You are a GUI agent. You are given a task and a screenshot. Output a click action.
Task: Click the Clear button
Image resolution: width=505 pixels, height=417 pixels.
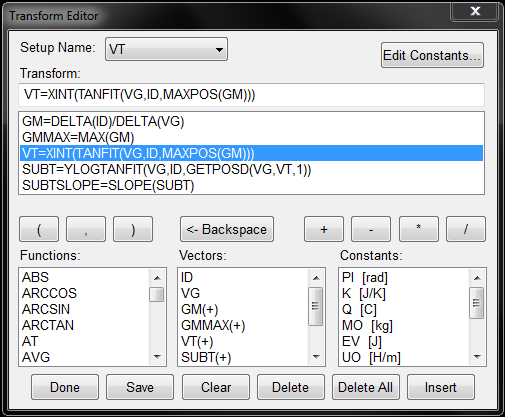[x=216, y=387]
